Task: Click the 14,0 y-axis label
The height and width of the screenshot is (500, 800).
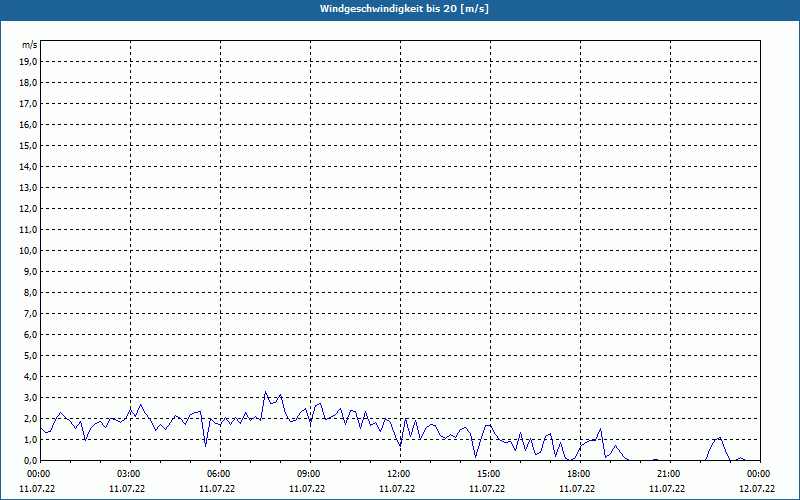Action: [29, 166]
